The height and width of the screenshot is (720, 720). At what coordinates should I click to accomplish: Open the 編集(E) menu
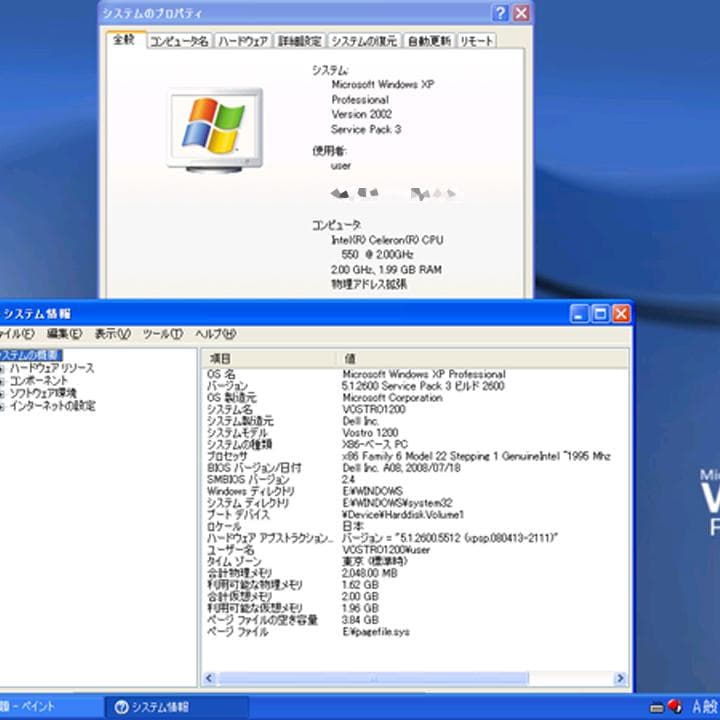64,334
